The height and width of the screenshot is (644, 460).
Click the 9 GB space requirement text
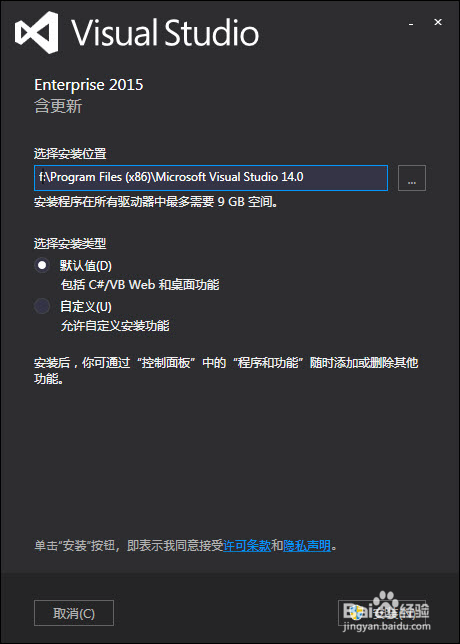[x=231, y=202]
